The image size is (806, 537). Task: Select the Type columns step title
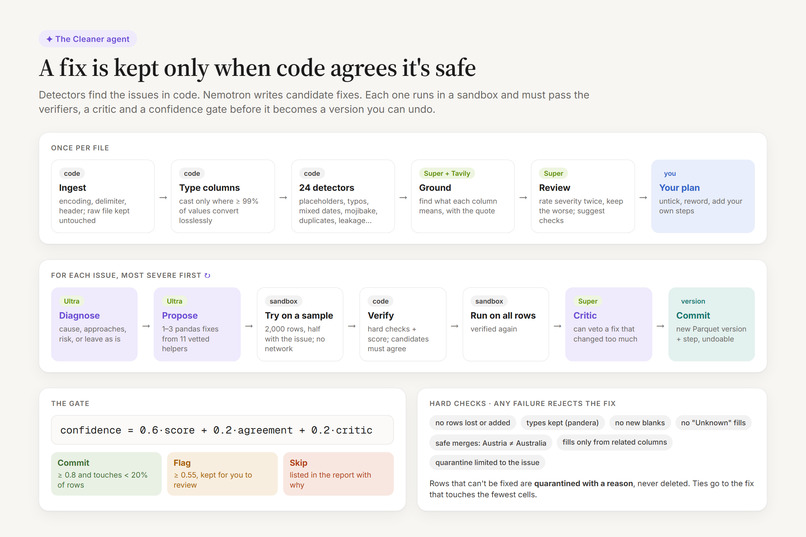point(209,188)
